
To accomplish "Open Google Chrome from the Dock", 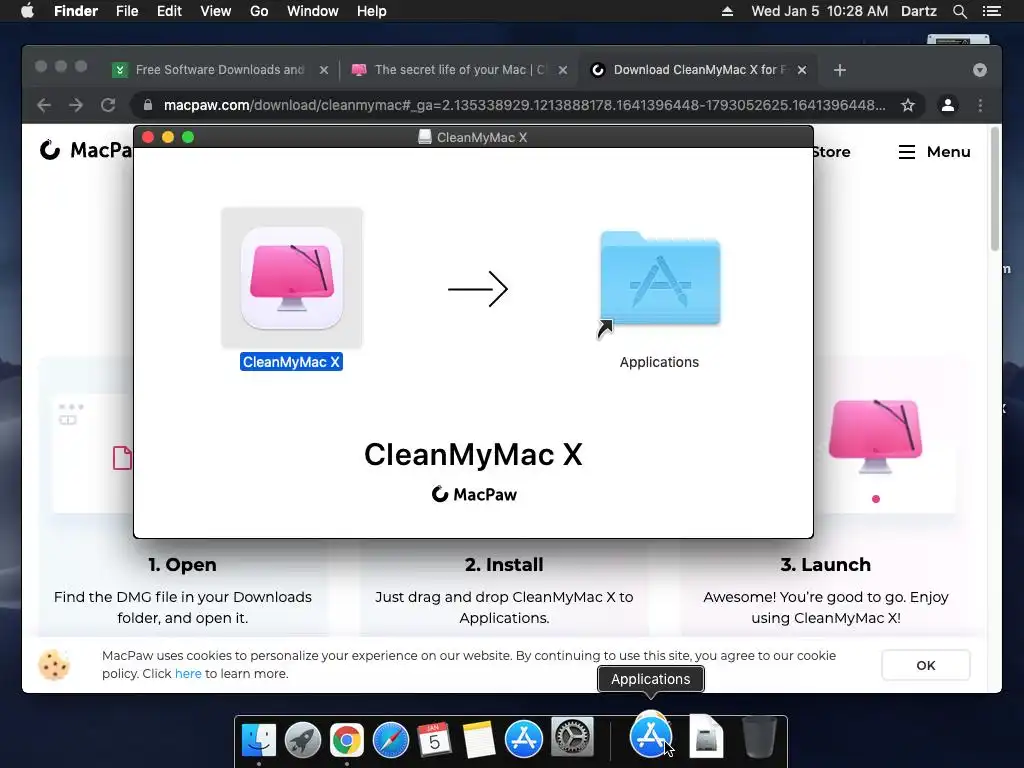I will click(347, 740).
